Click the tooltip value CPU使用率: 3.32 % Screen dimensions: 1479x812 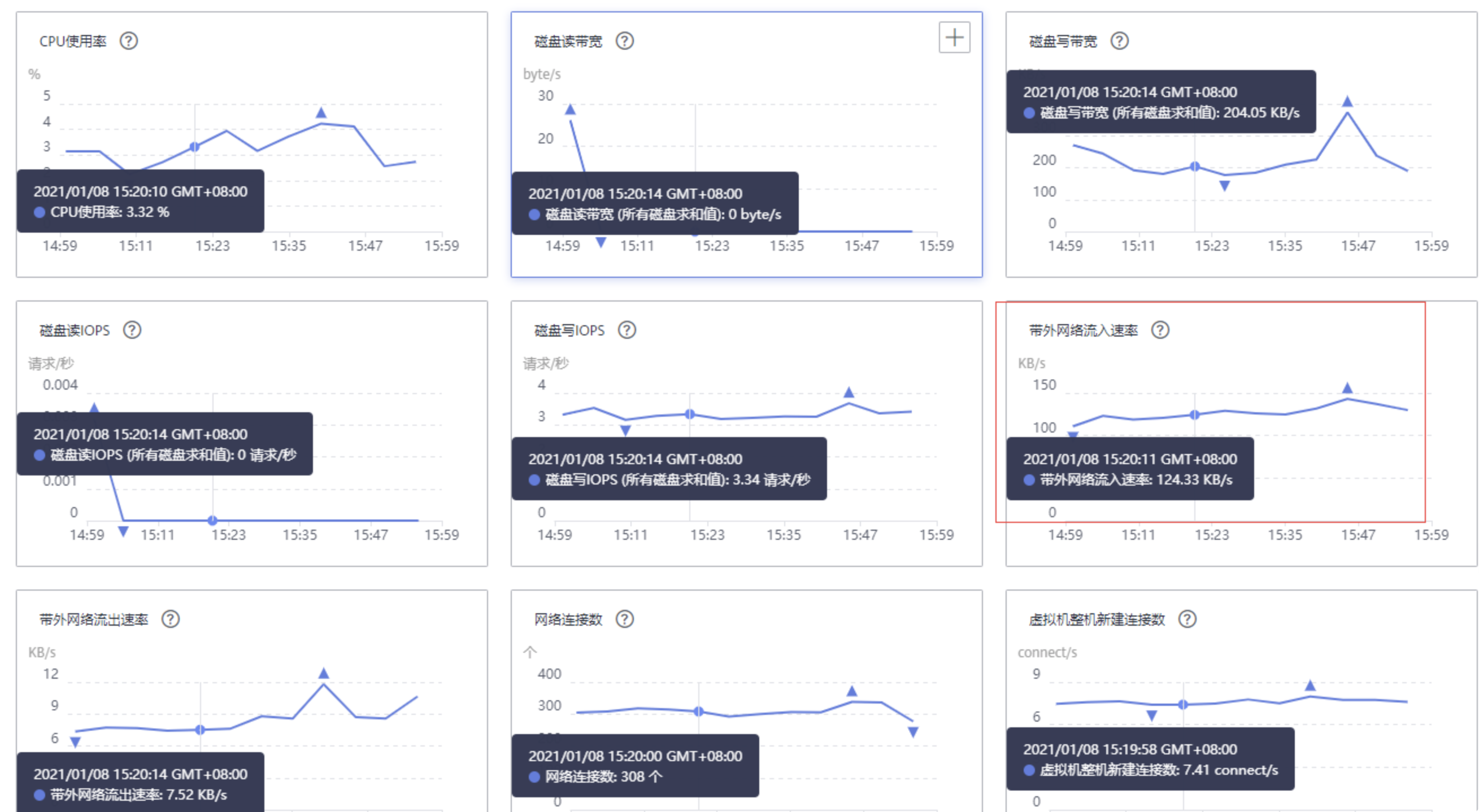(x=110, y=212)
